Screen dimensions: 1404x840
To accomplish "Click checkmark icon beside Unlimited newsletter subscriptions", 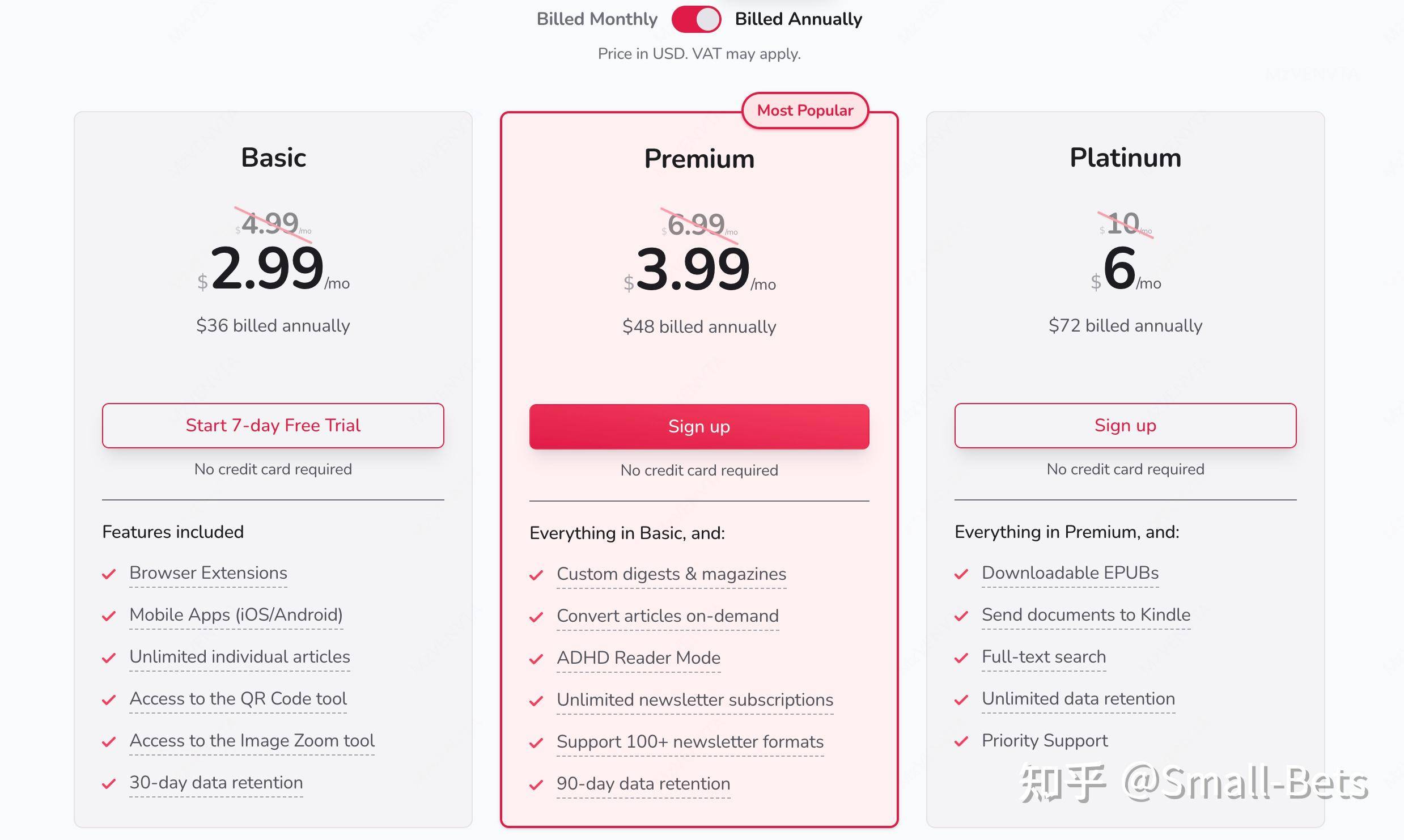I will tap(536, 701).
